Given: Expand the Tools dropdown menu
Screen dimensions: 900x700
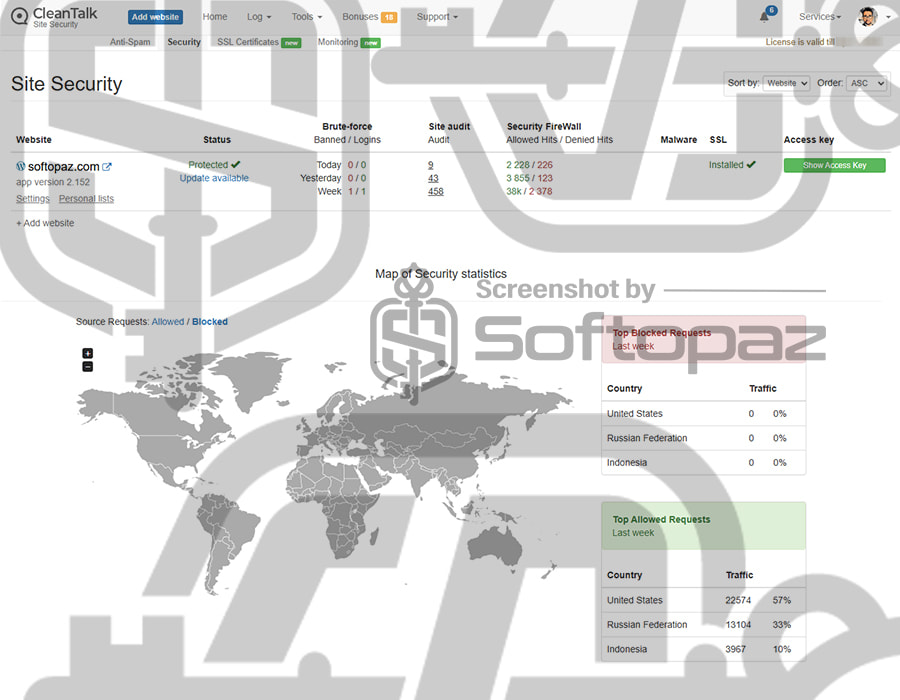Looking at the screenshot, I should tap(307, 17).
